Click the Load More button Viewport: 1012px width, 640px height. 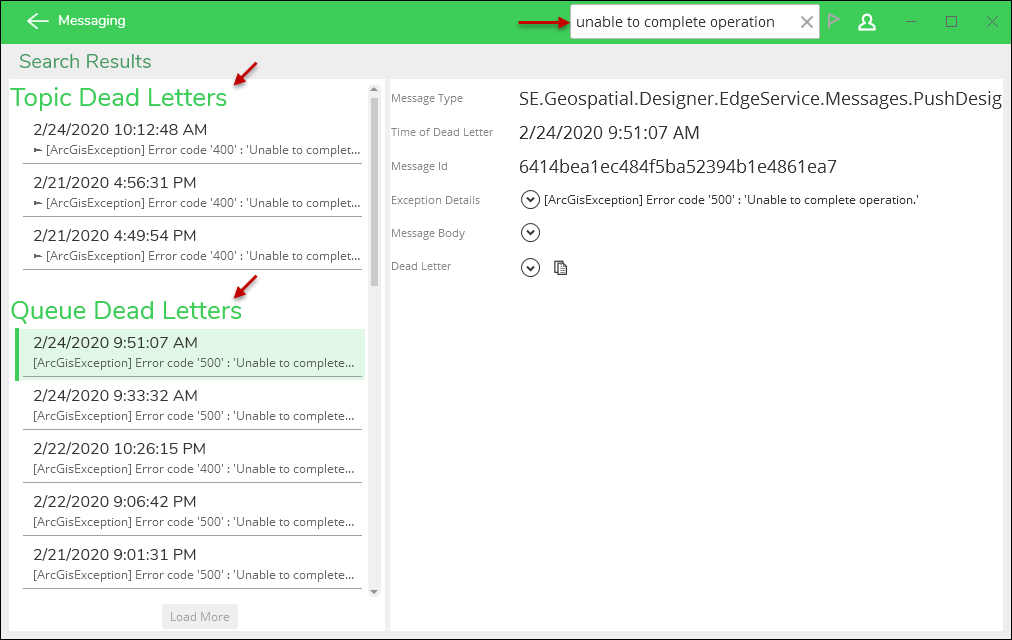tap(199, 616)
